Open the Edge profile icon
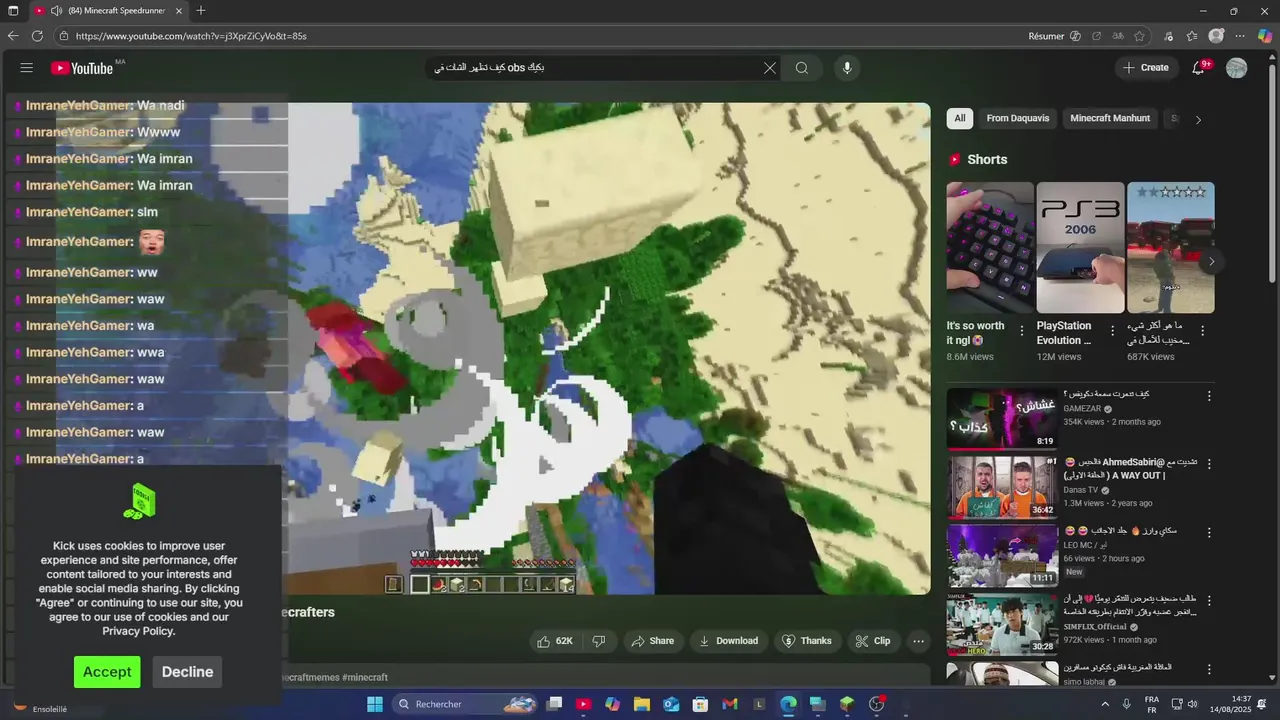The width and height of the screenshot is (1280, 720). (1216, 36)
